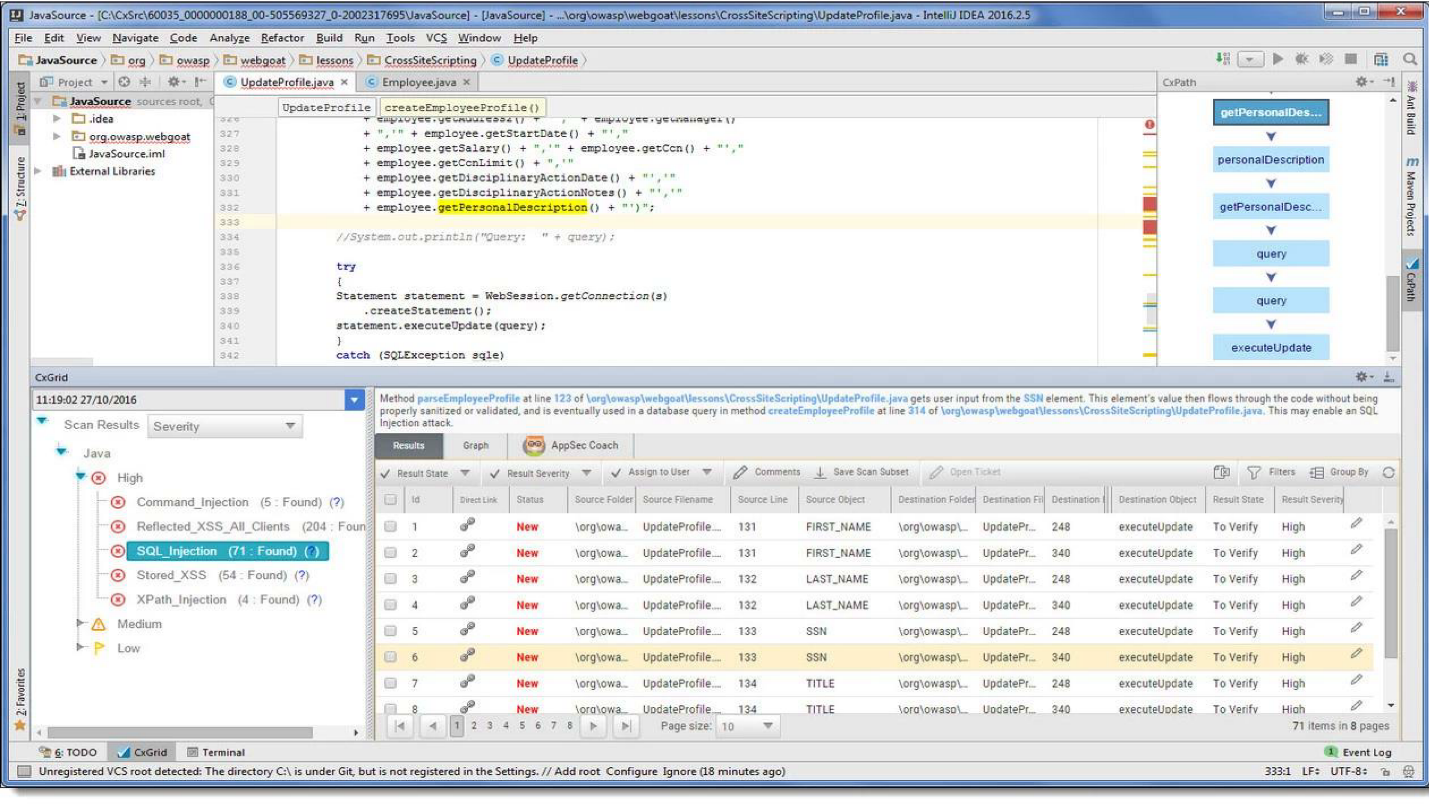Click the Direct Link icon in row 1
Screen dimensions: 1429x804
467,526
